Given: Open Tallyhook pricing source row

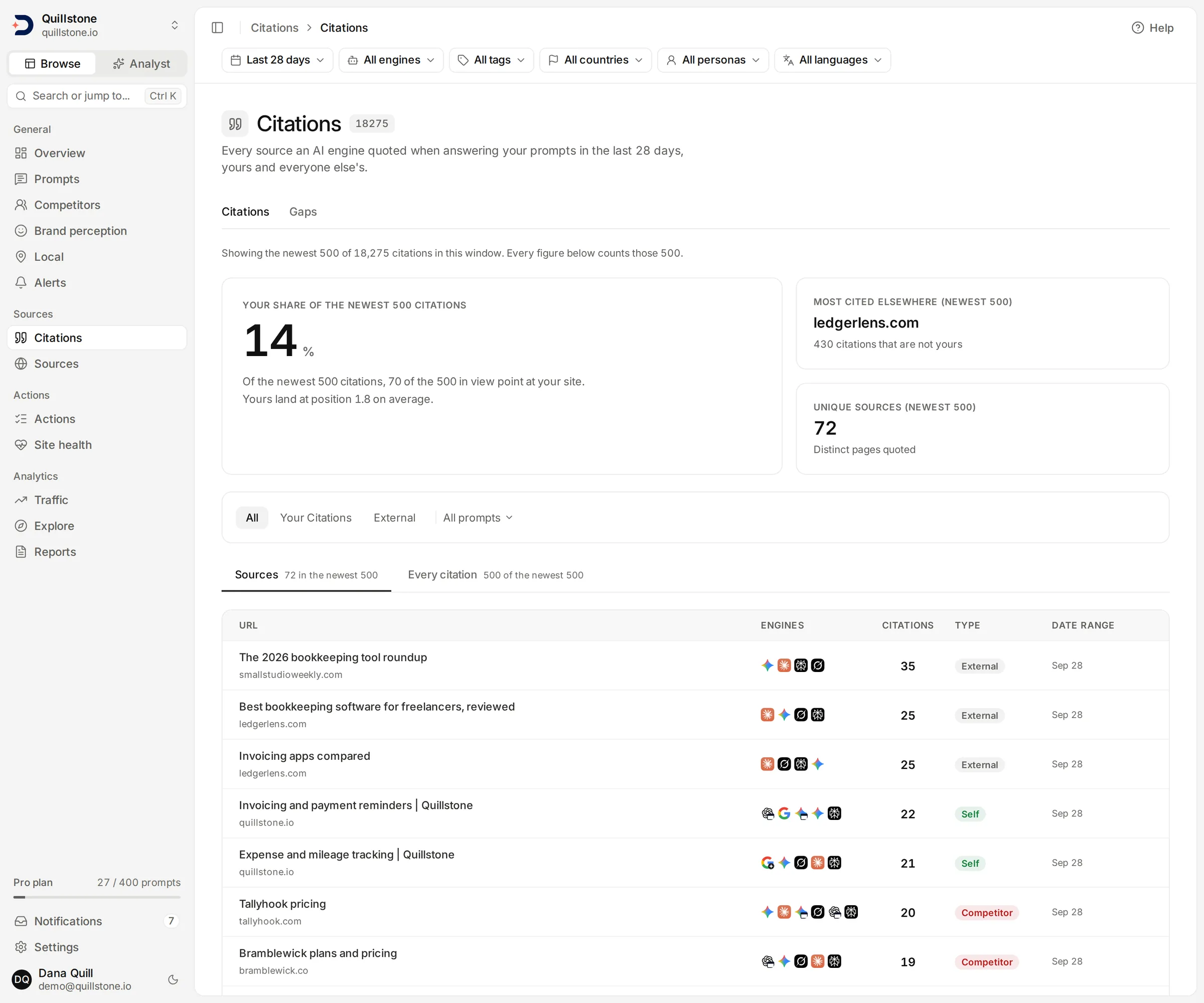Looking at the screenshot, I should point(695,912).
